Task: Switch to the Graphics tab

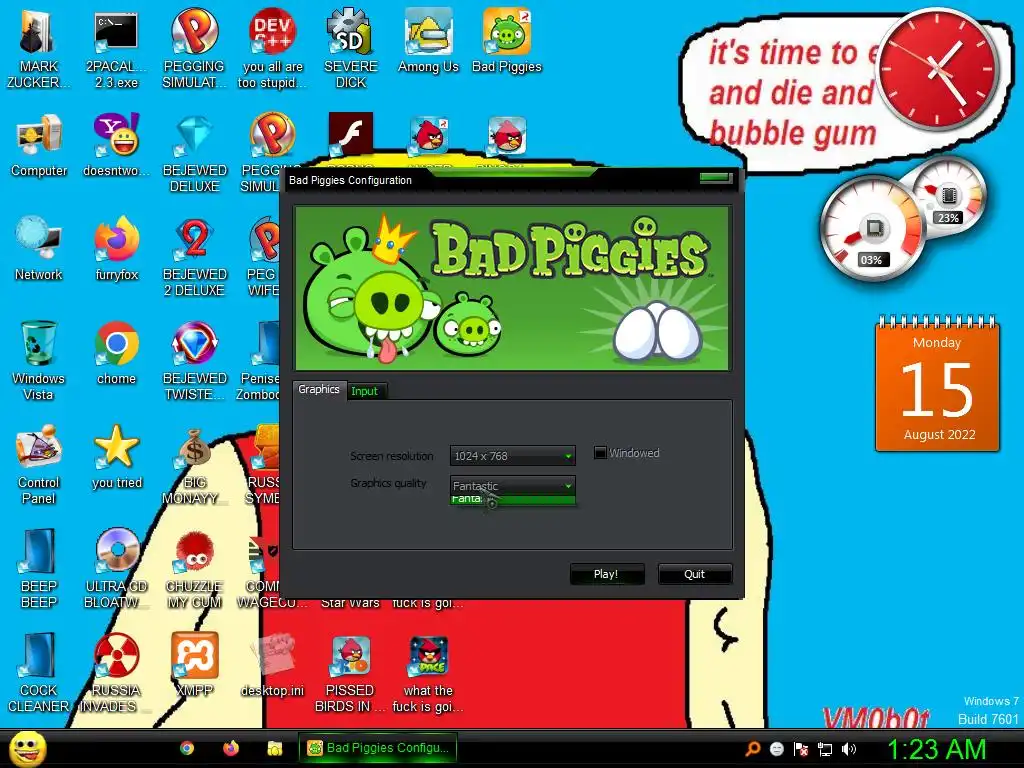Action: pos(319,389)
